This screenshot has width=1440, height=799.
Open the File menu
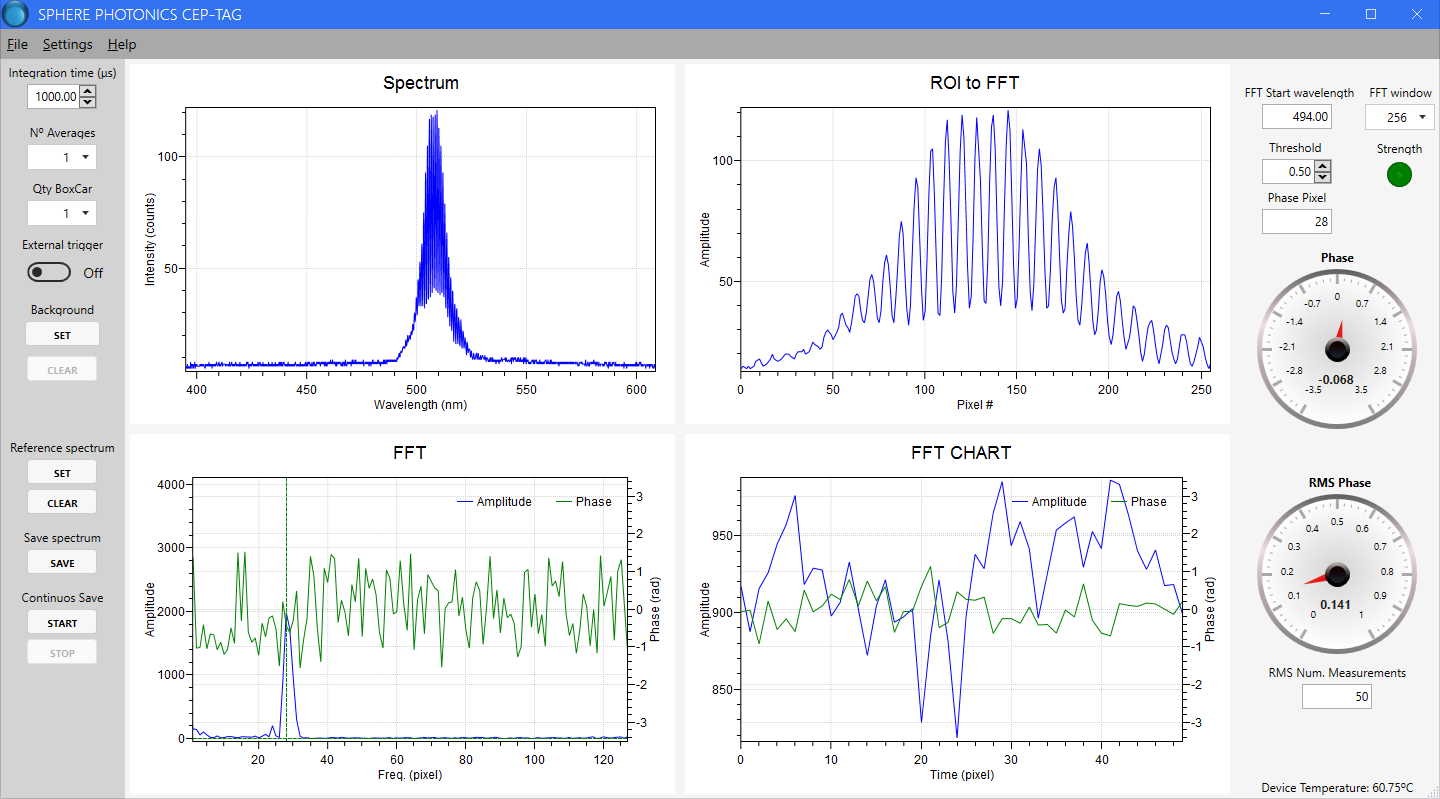tap(17, 44)
